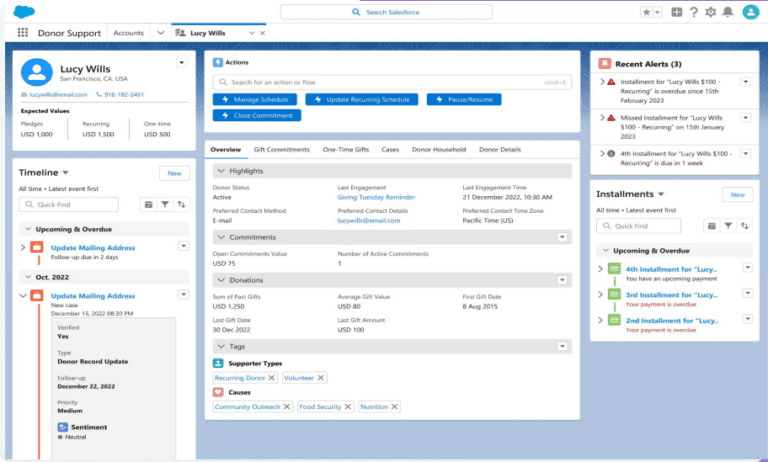Remove the Food Security tag
Viewport: 768px width, 462px height.
348,407
